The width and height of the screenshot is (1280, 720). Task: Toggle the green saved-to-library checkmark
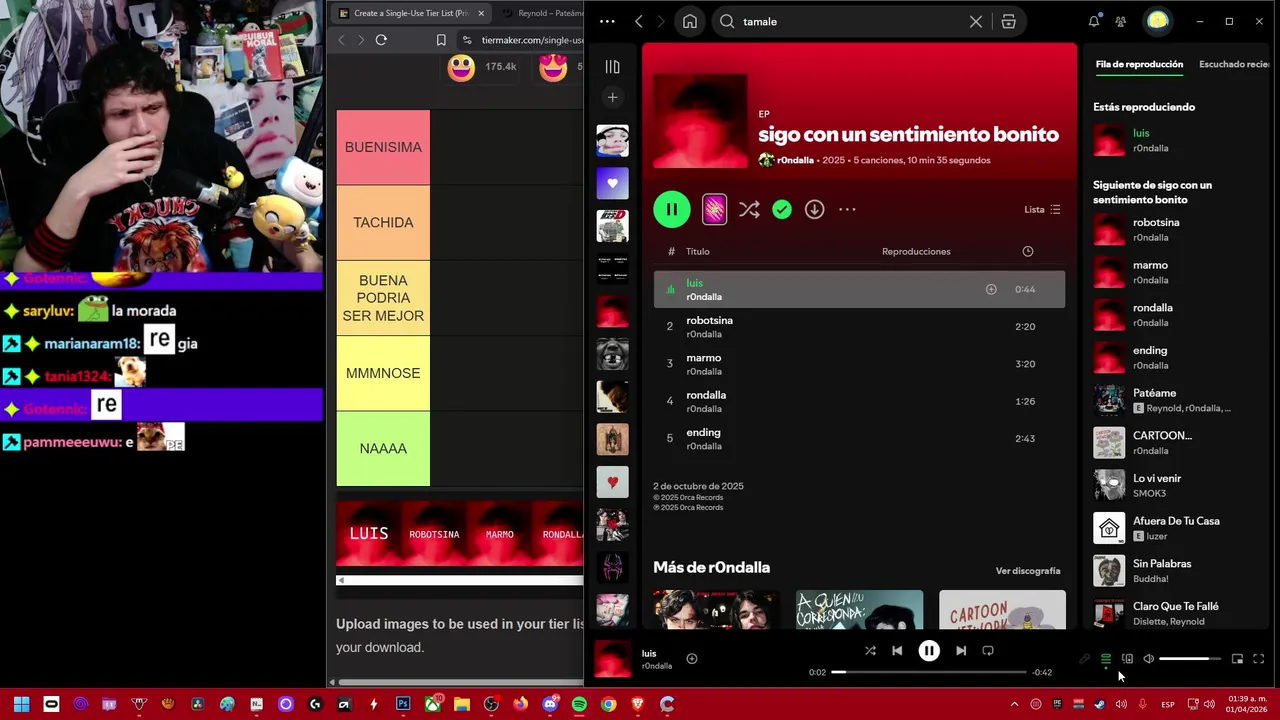click(x=782, y=209)
